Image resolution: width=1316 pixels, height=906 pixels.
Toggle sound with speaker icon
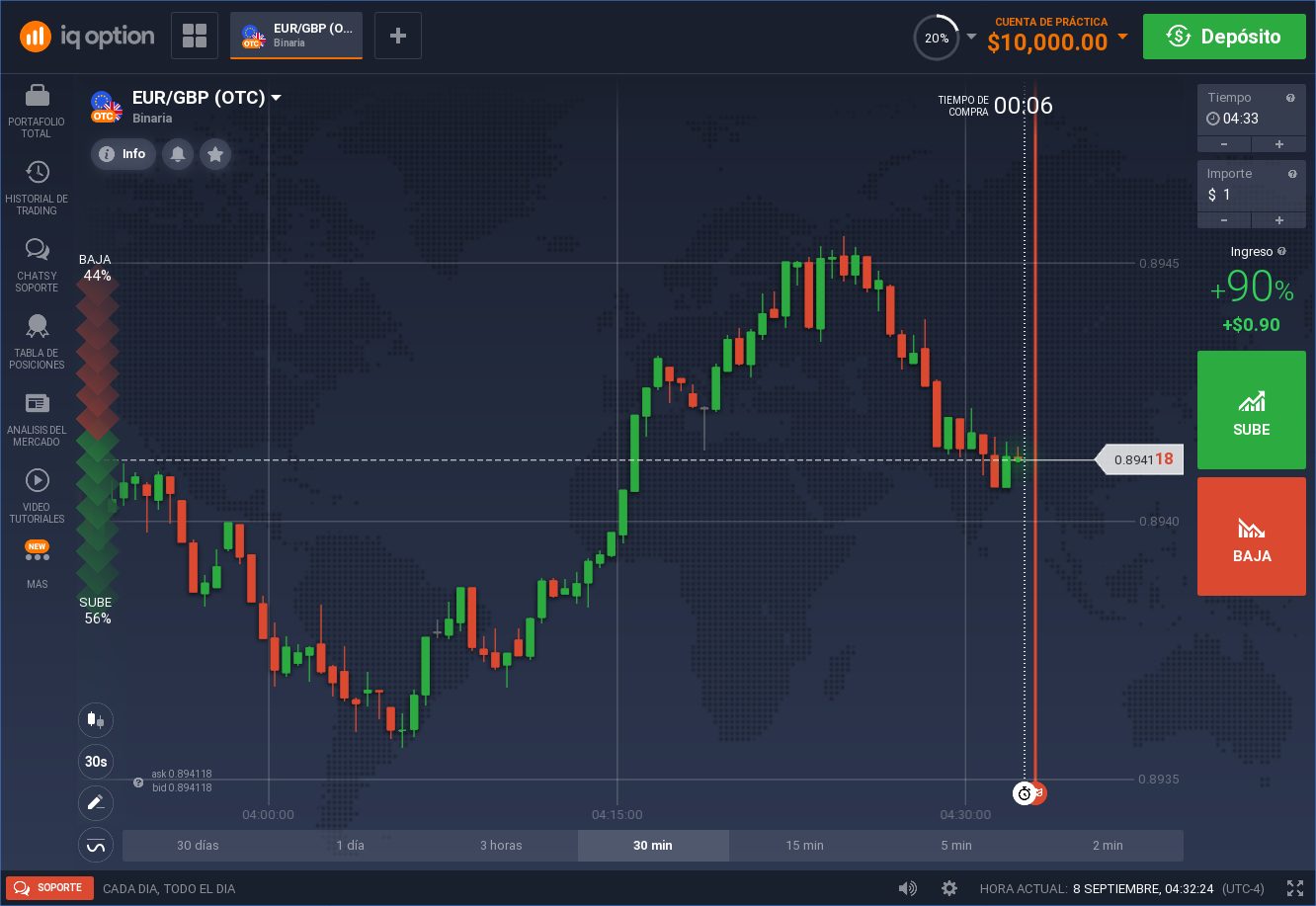coord(907,888)
